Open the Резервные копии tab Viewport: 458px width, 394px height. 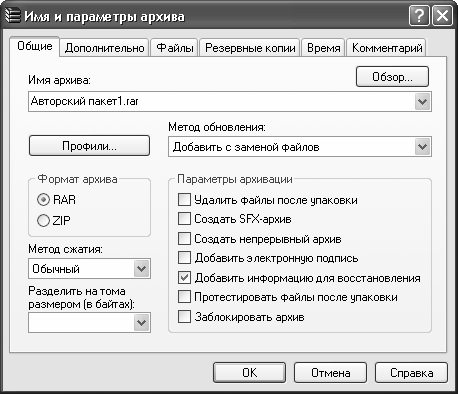(250, 48)
